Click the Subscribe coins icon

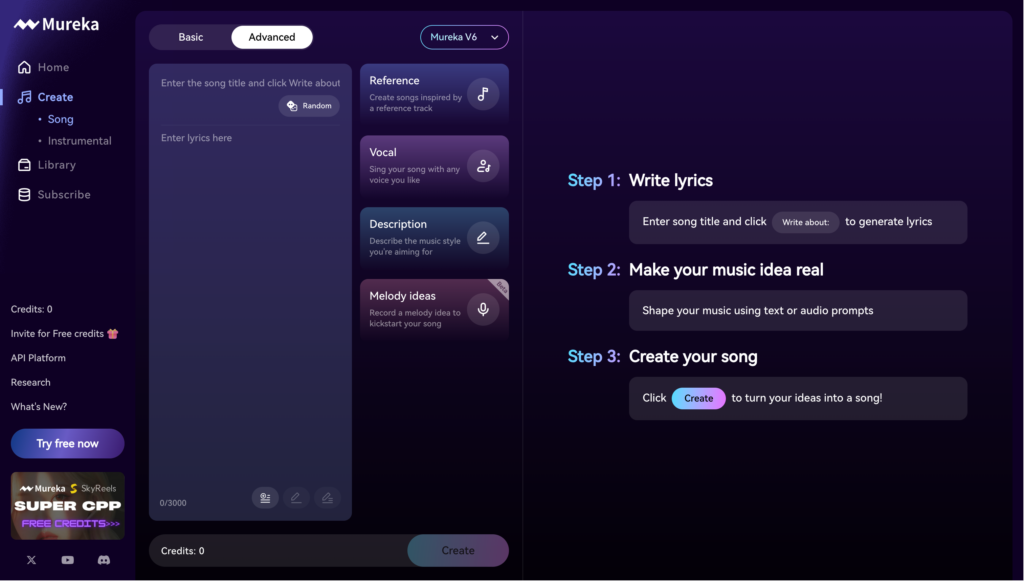[x=24, y=195]
